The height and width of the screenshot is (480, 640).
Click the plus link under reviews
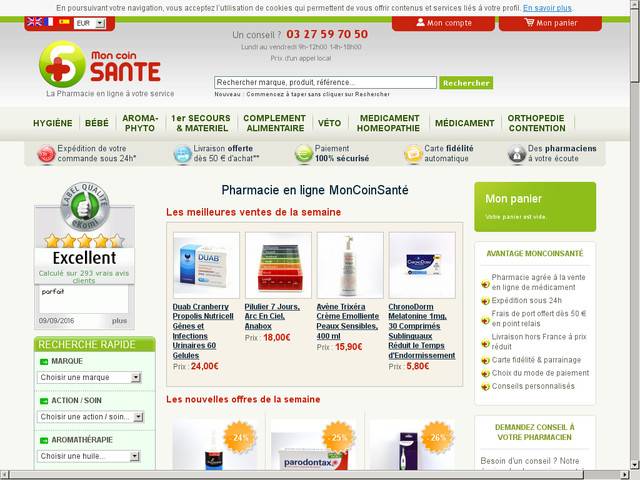coord(119,321)
